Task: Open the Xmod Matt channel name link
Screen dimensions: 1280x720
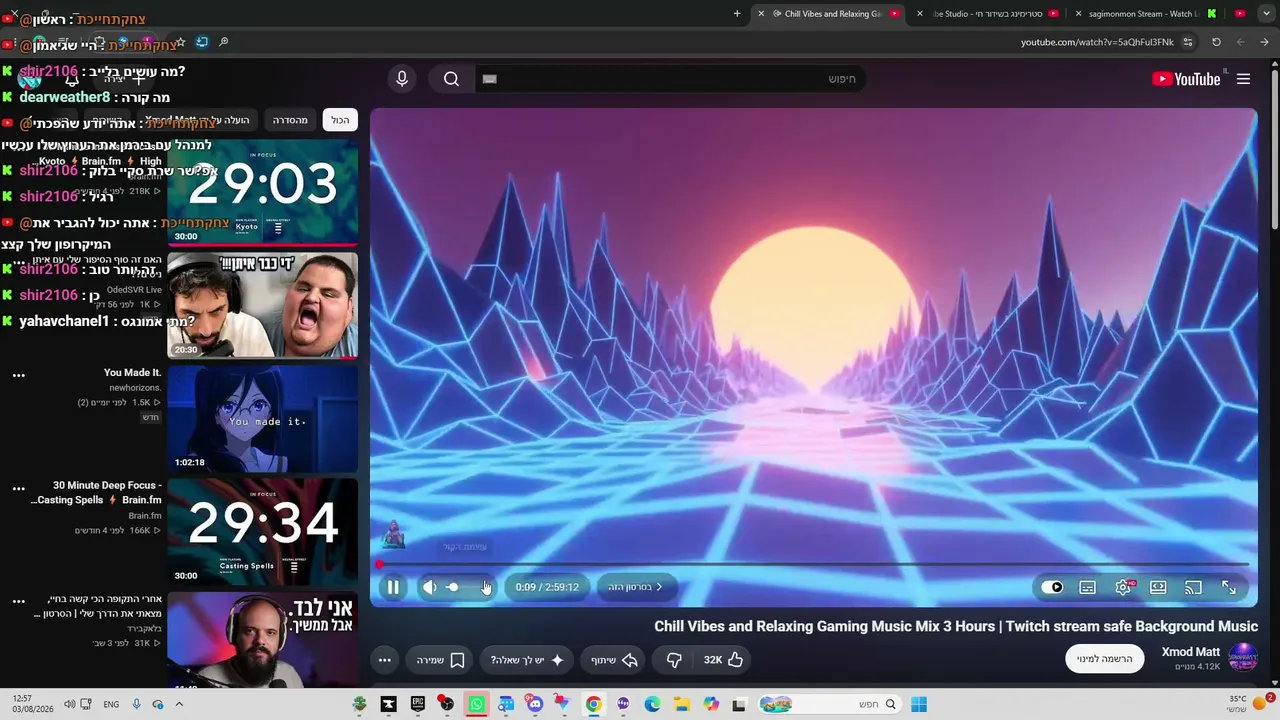Action: pos(1191,652)
